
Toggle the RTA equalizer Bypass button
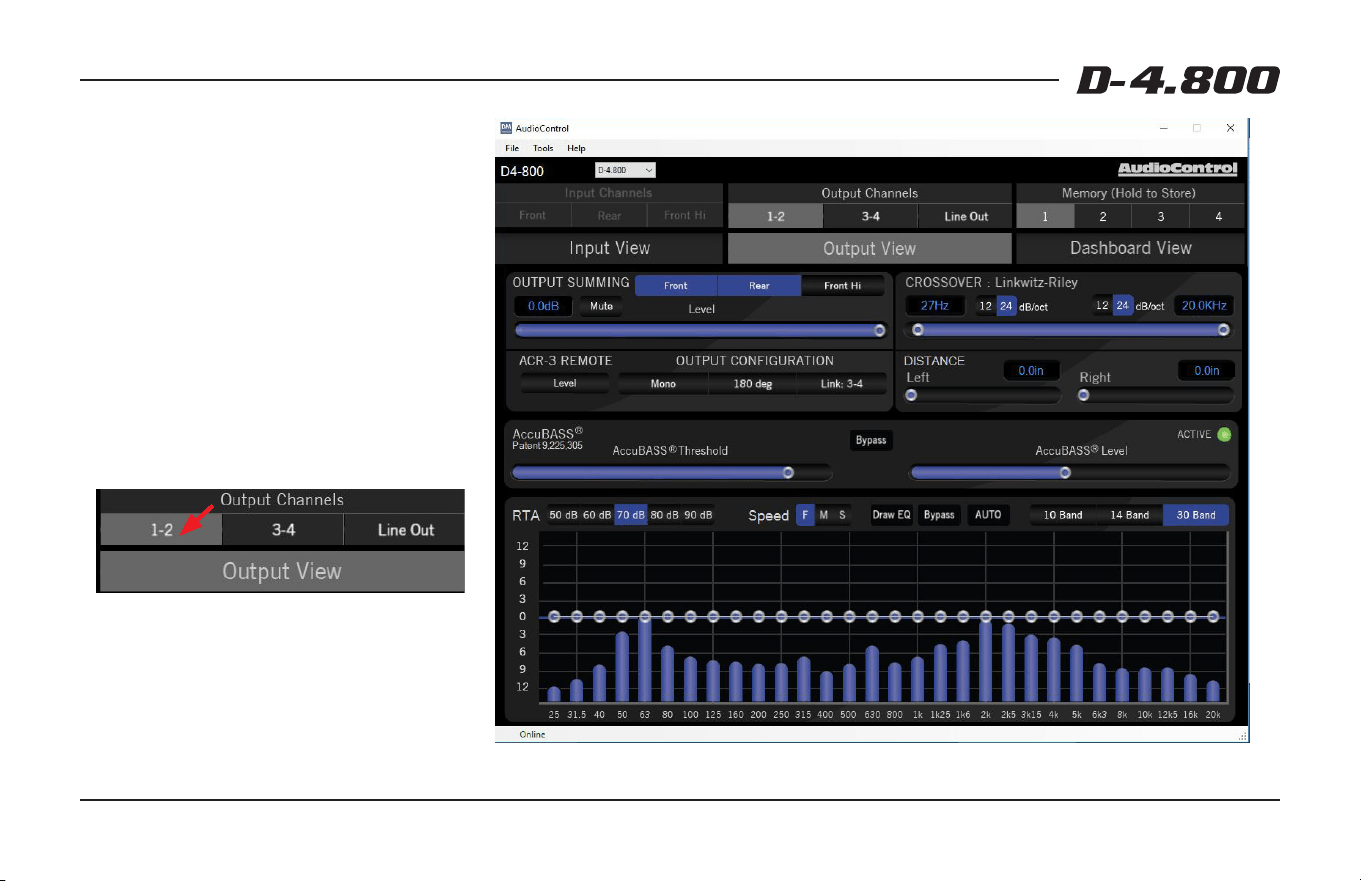point(939,515)
